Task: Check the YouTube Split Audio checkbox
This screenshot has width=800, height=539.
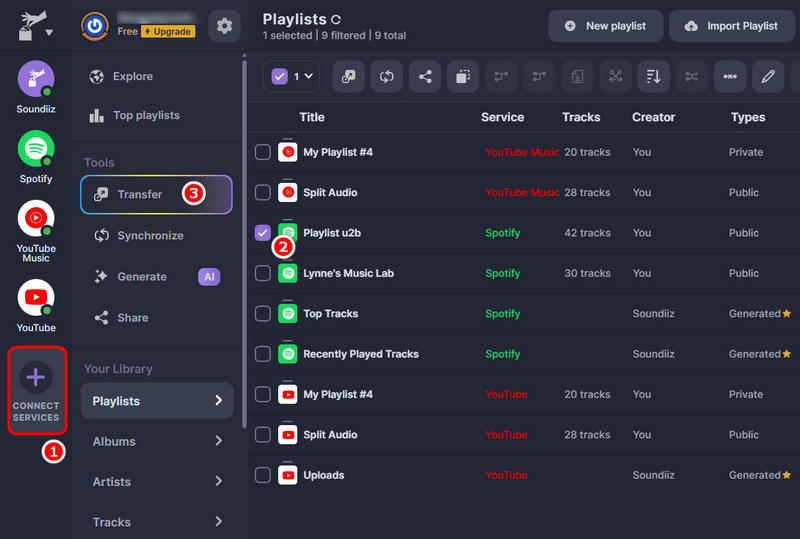Action: (x=263, y=434)
